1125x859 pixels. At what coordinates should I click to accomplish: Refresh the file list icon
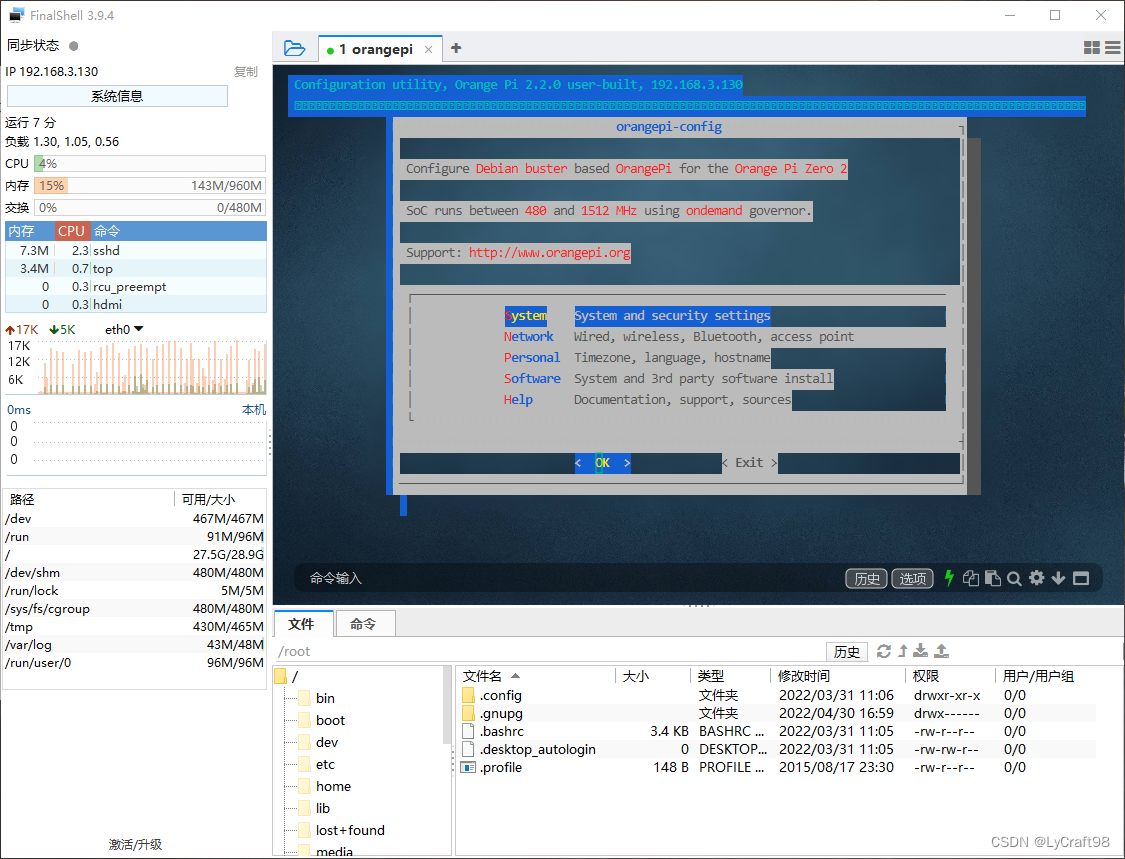coord(884,651)
